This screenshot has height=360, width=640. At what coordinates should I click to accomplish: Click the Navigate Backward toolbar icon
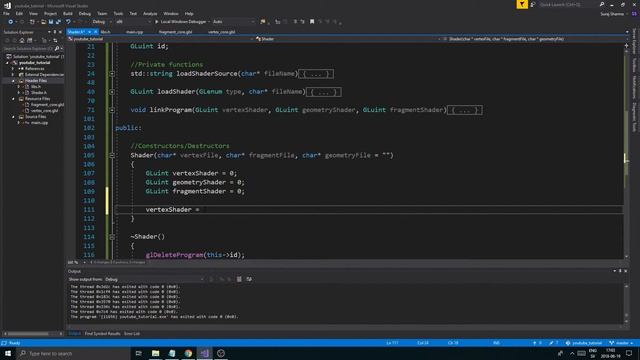(x=11, y=22)
